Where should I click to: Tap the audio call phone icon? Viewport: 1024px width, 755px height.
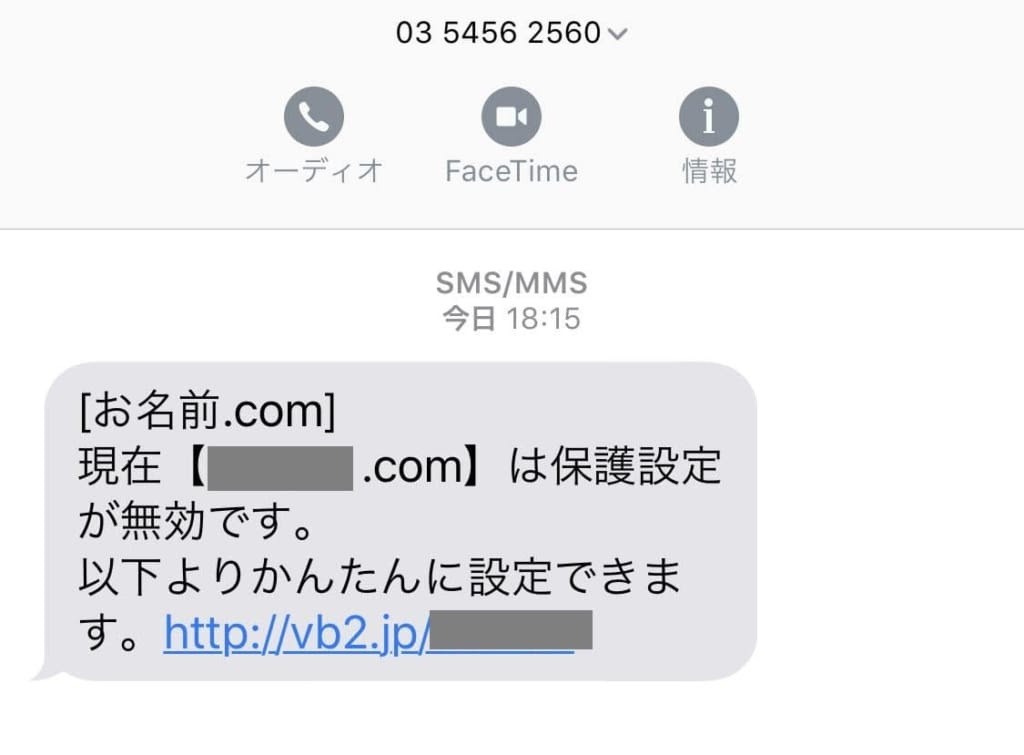313,116
